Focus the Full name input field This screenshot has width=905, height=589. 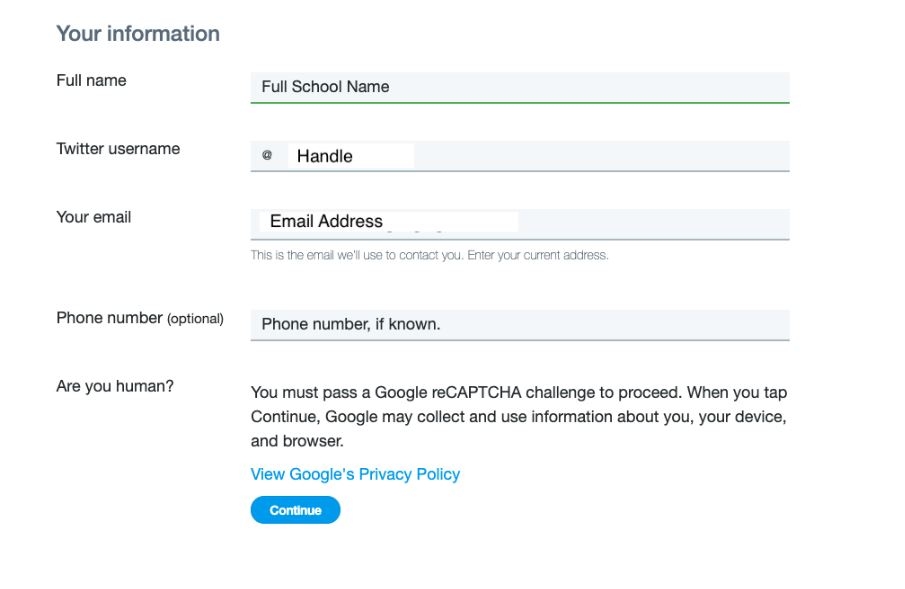point(519,88)
